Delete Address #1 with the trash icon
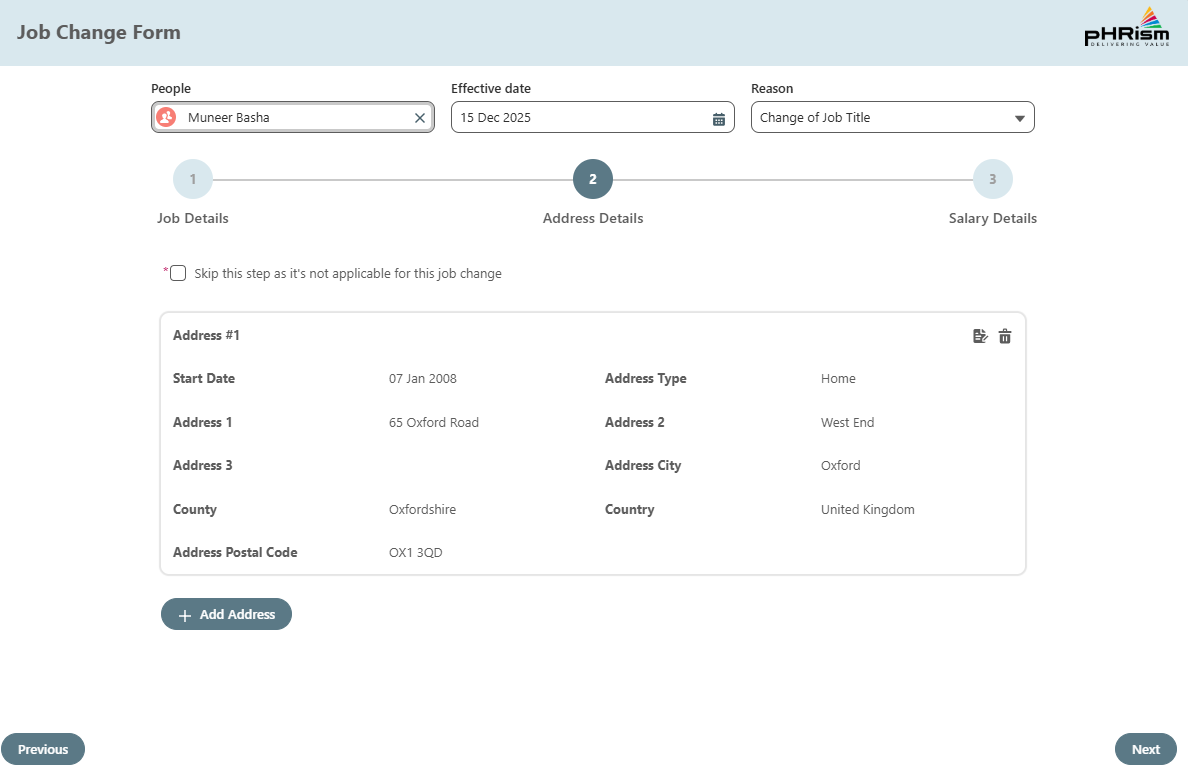This screenshot has height=768, width=1188. pyautogui.click(x=1005, y=337)
